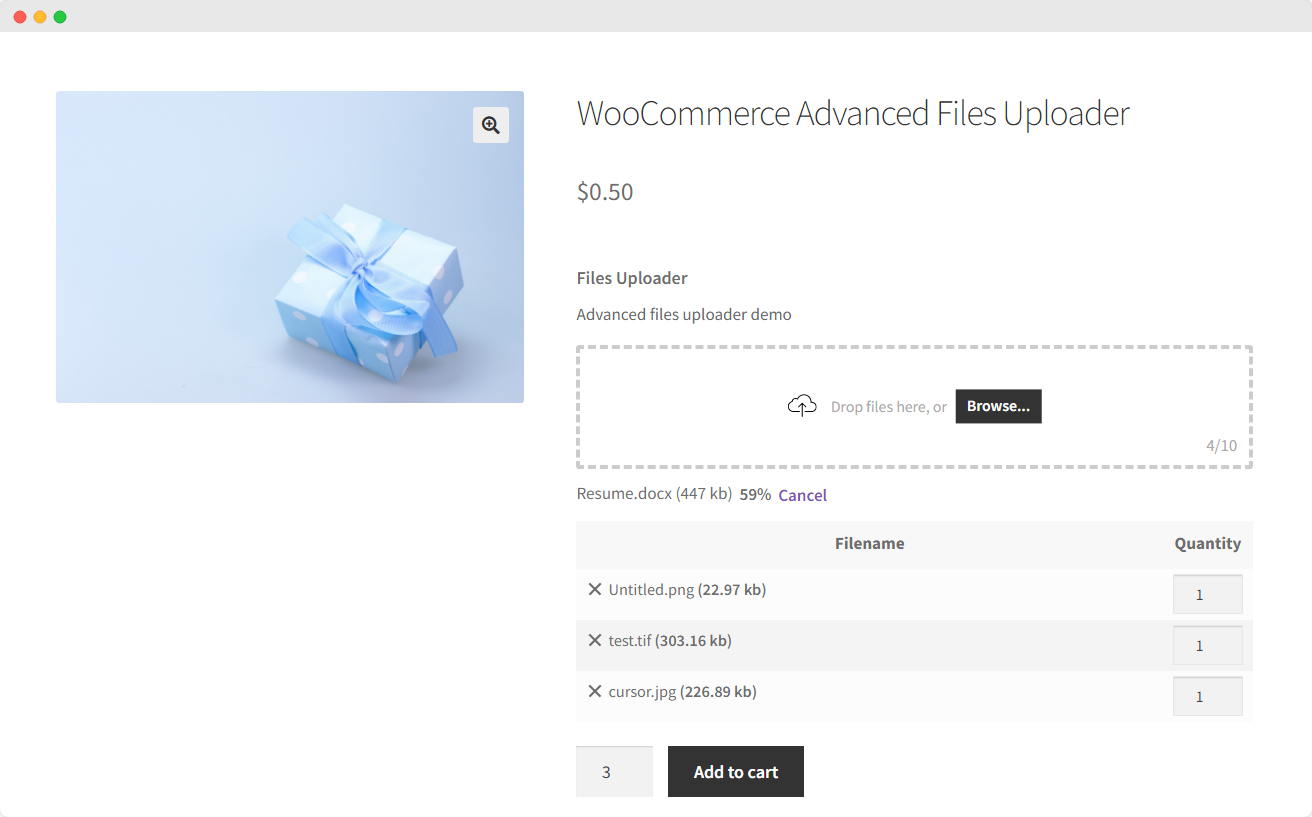This screenshot has width=1312, height=817.
Task: Click the Resume.docx upload progress entry
Action: [654, 494]
